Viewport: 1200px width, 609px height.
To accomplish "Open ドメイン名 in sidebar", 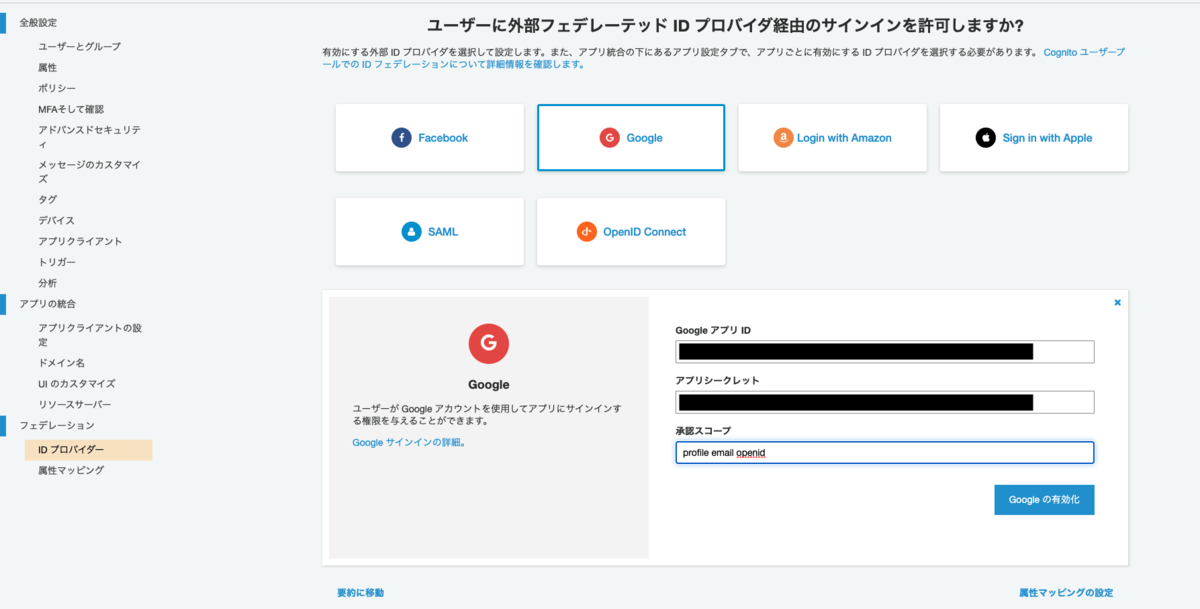I will [x=61, y=363].
